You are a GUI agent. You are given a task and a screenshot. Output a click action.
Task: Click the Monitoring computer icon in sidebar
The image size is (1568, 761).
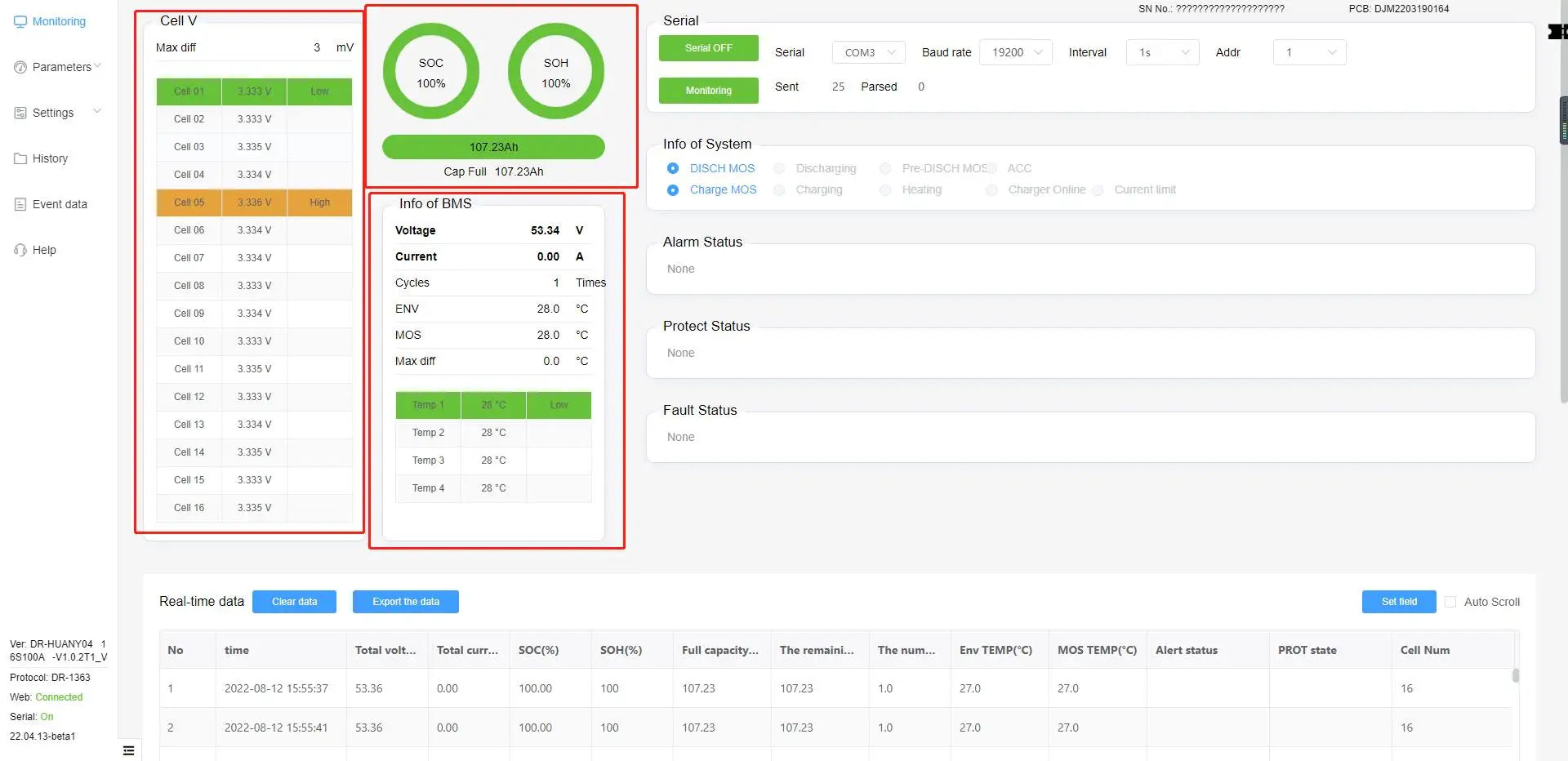[20, 20]
